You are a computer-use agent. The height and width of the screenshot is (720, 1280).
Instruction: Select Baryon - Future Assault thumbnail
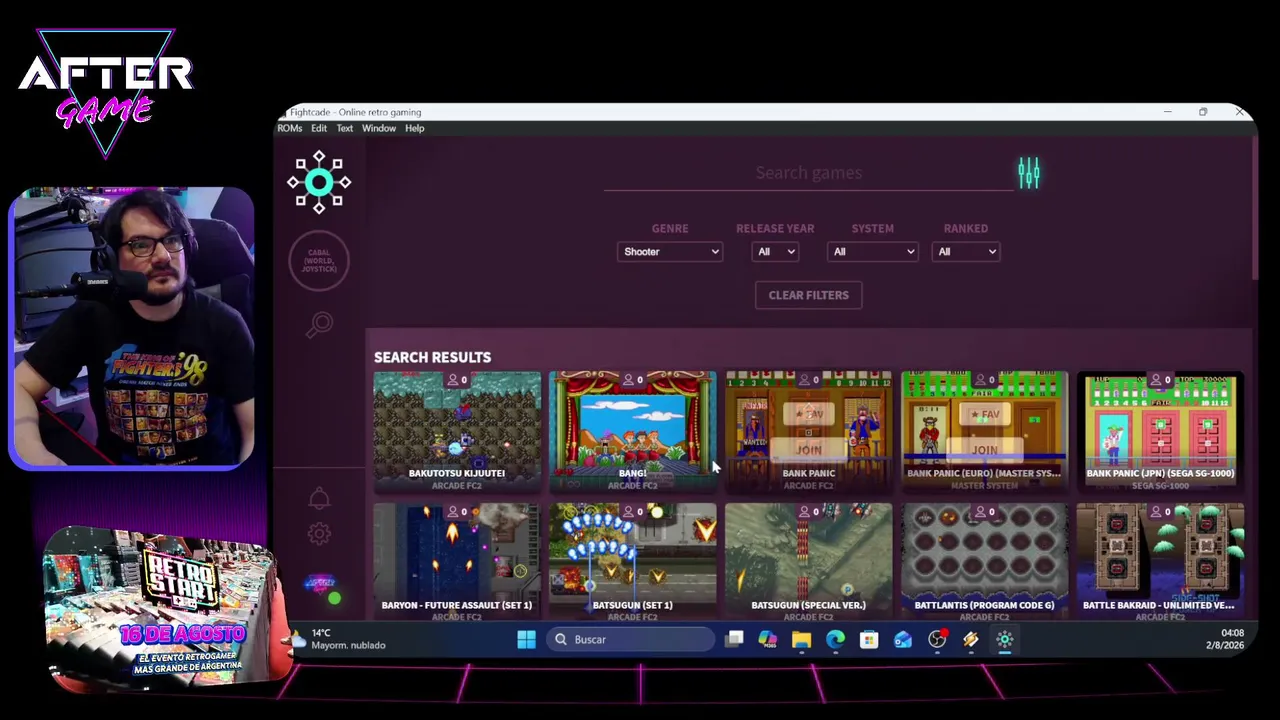(x=457, y=562)
